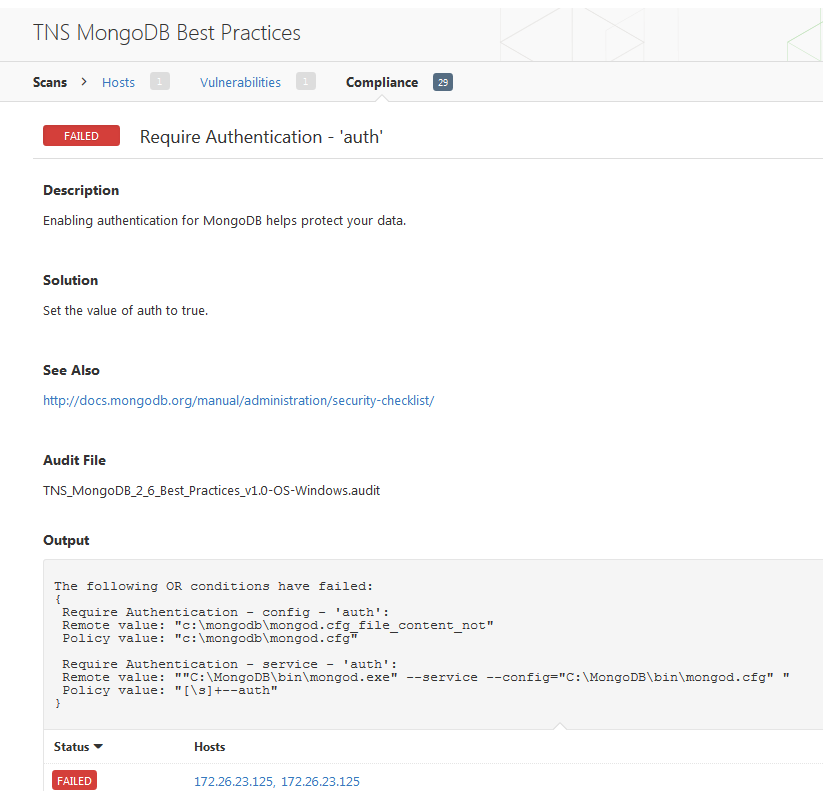Click the Hosts count badge
This screenshot has height=791, width=823.
pyautogui.click(x=160, y=81)
